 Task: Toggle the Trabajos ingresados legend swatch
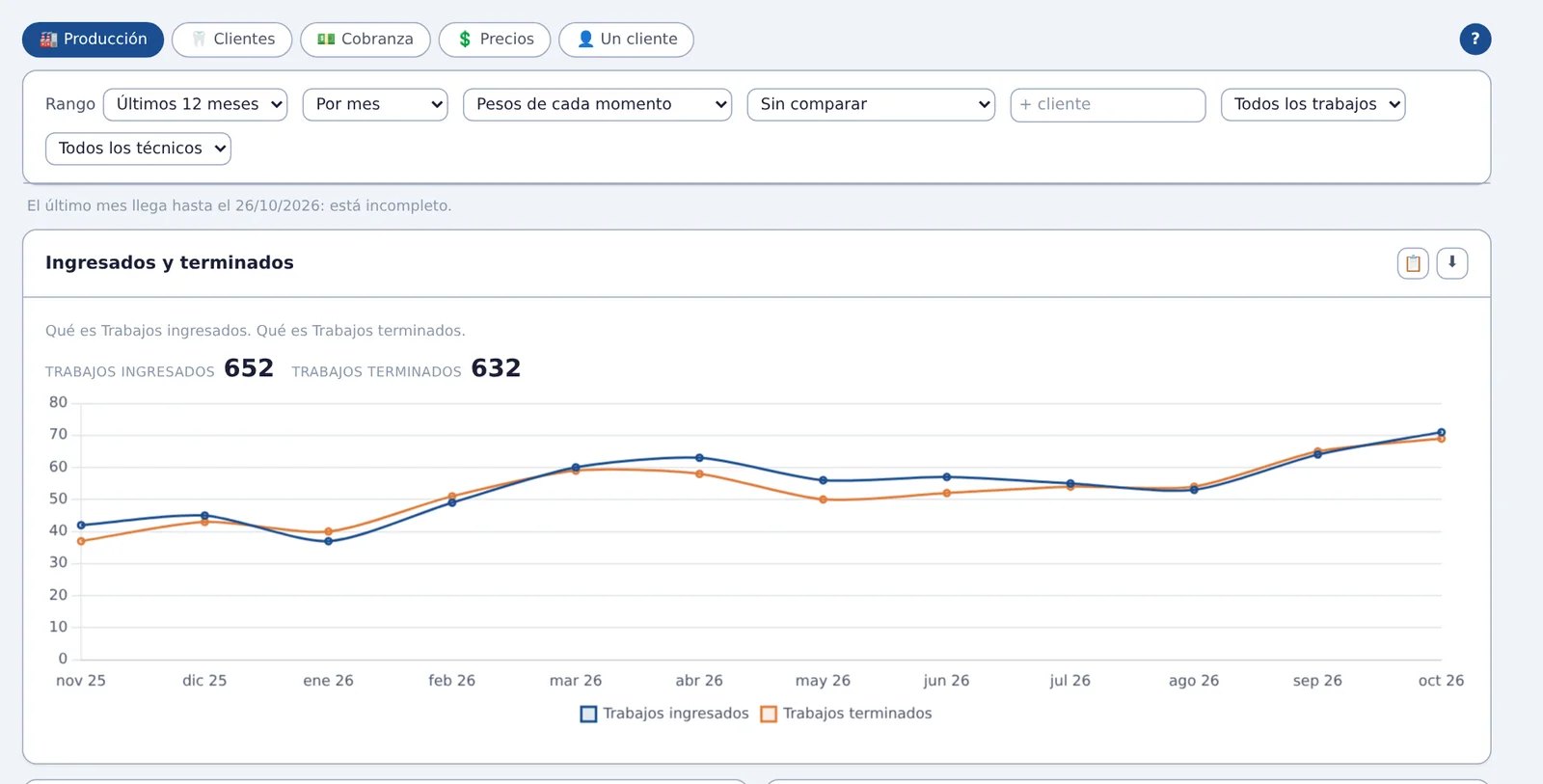point(588,715)
